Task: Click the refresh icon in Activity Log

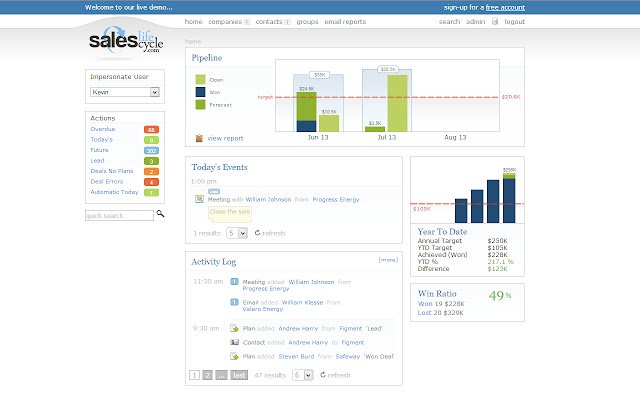Action: [323, 375]
